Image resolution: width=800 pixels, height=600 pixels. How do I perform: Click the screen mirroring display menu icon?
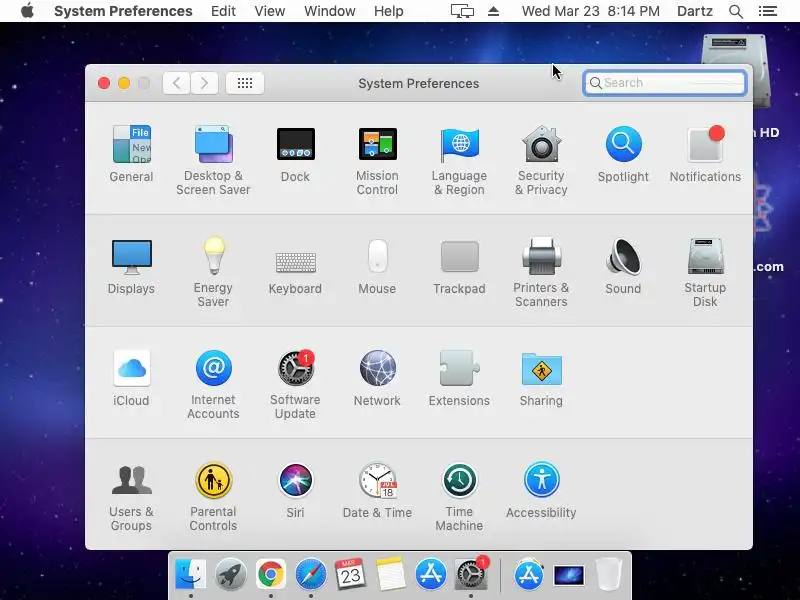(x=462, y=11)
